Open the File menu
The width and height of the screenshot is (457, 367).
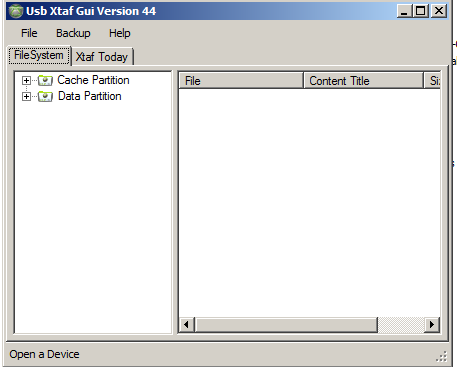pyautogui.click(x=29, y=33)
